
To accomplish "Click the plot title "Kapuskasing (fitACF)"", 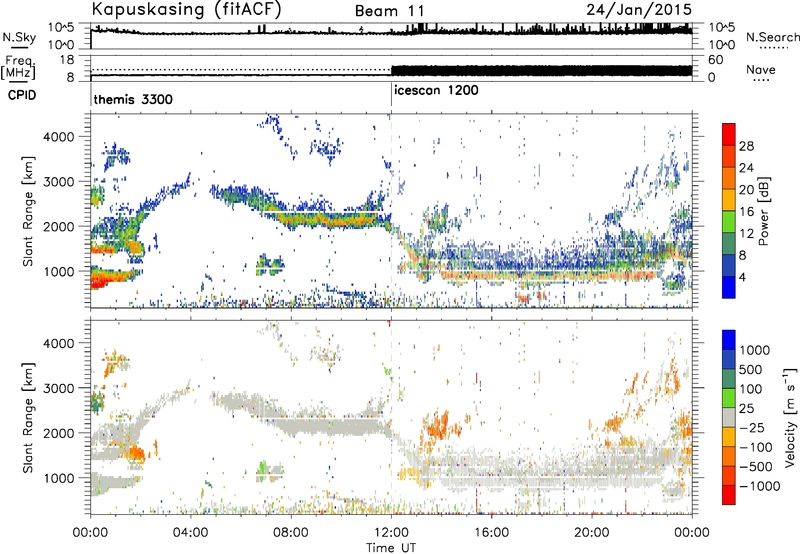I will pos(186,10).
